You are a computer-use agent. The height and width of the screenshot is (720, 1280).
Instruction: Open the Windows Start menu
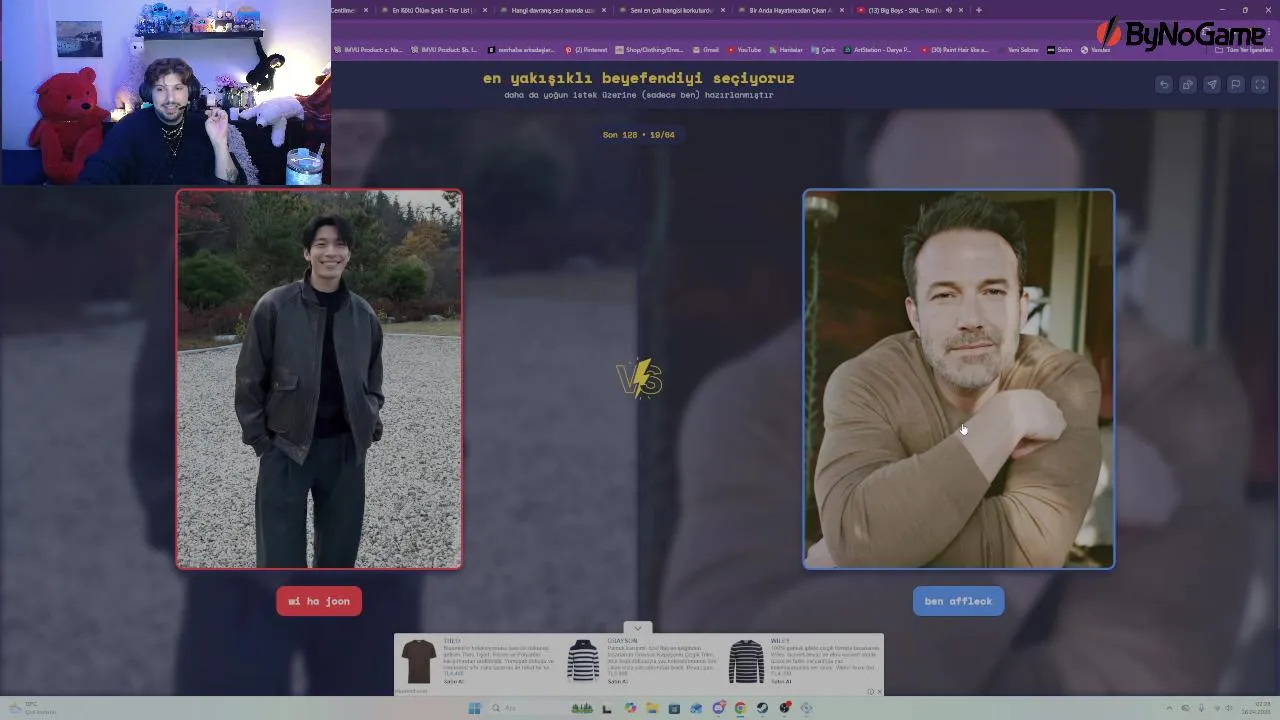pos(474,708)
